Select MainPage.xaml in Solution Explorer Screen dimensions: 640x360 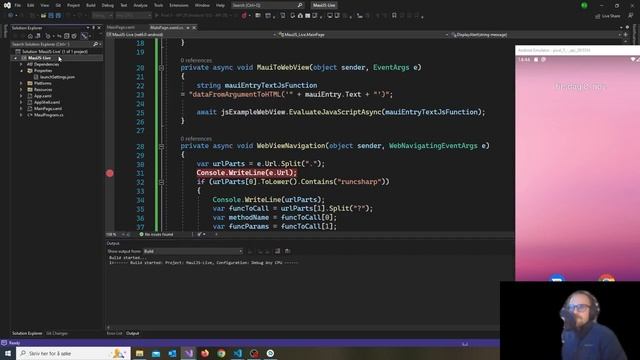point(48,109)
